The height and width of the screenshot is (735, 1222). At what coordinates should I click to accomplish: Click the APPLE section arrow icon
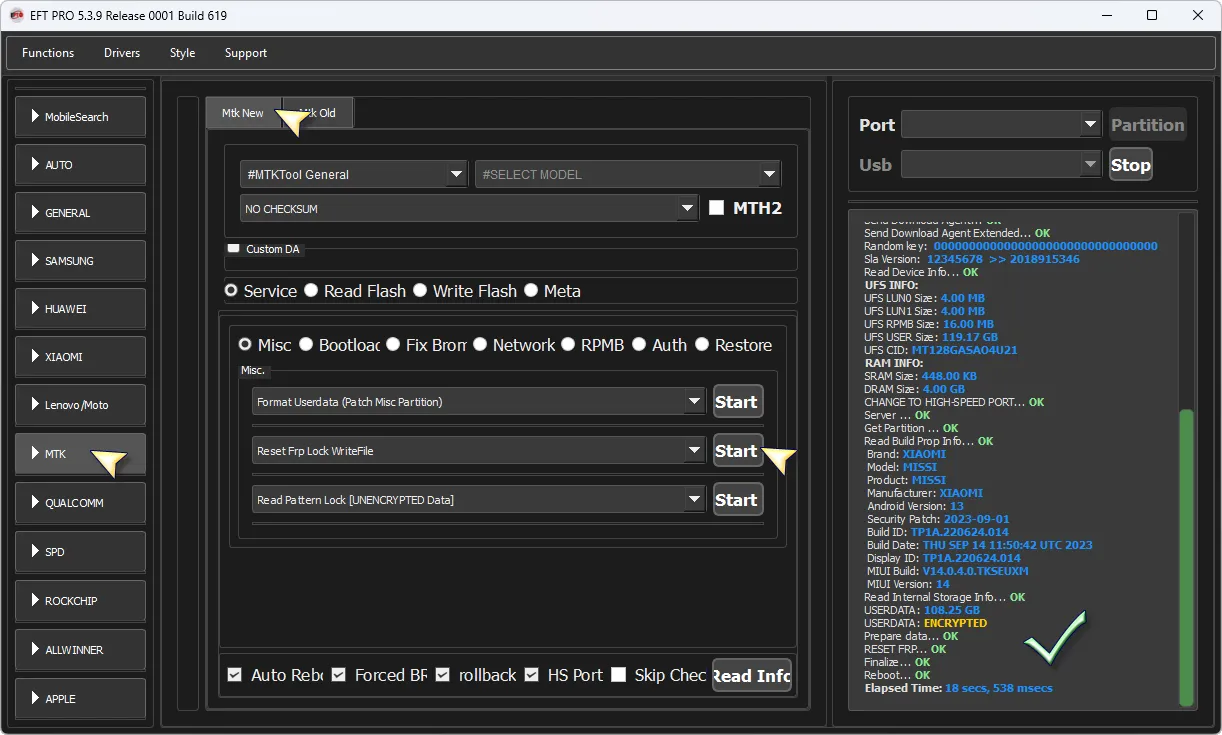click(35, 699)
